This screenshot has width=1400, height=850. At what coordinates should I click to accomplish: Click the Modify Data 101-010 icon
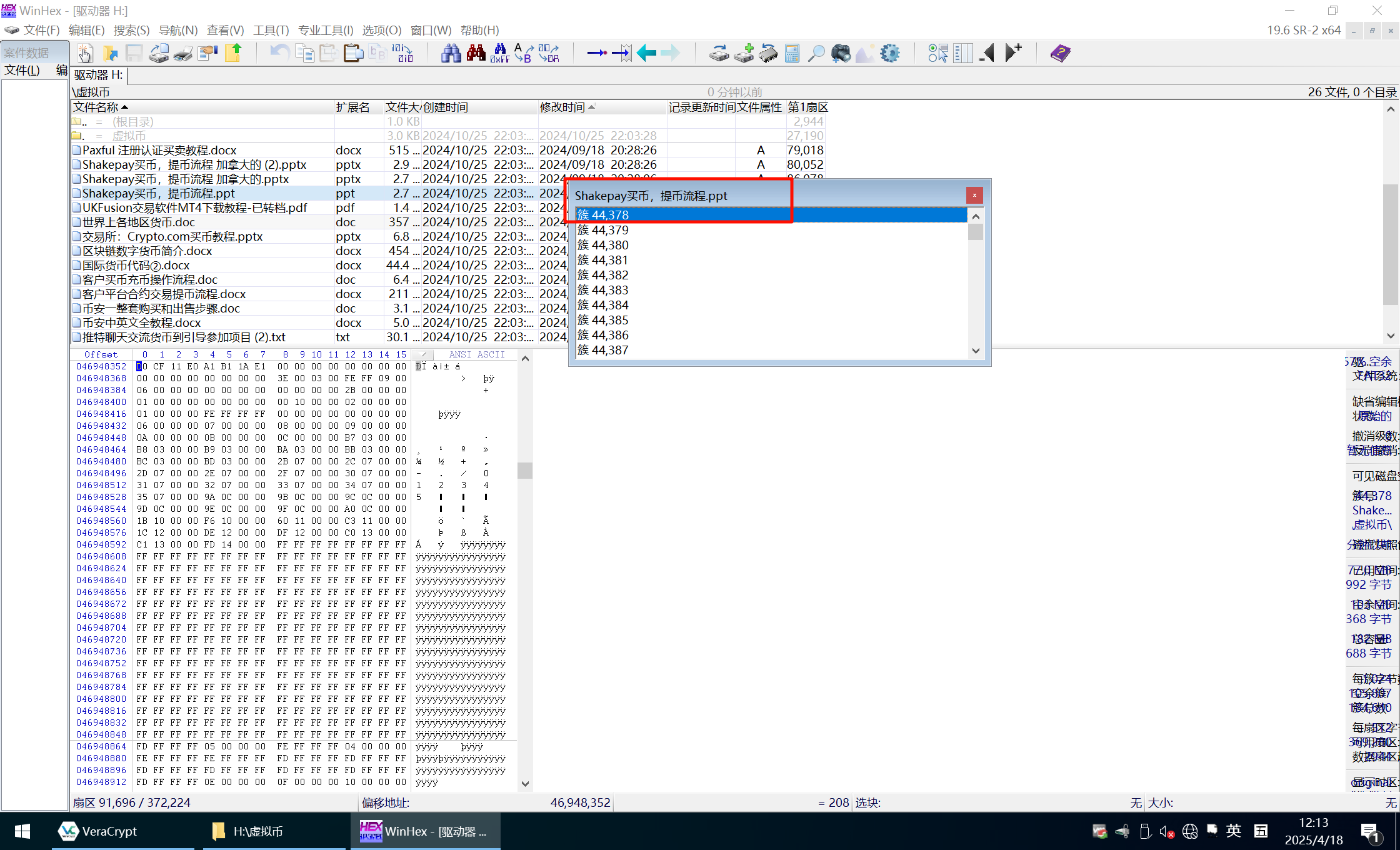tap(402, 54)
